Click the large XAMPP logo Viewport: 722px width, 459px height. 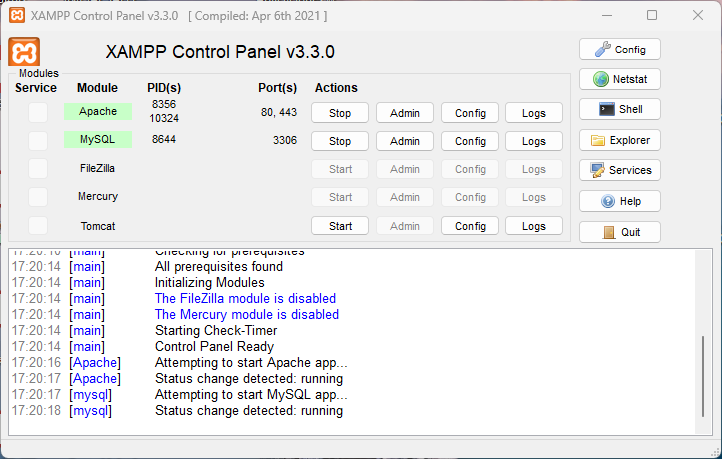[24, 52]
